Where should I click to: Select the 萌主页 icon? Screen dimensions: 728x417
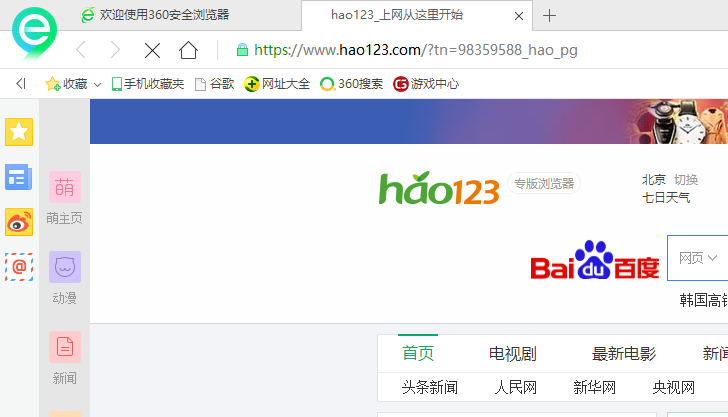point(65,187)
